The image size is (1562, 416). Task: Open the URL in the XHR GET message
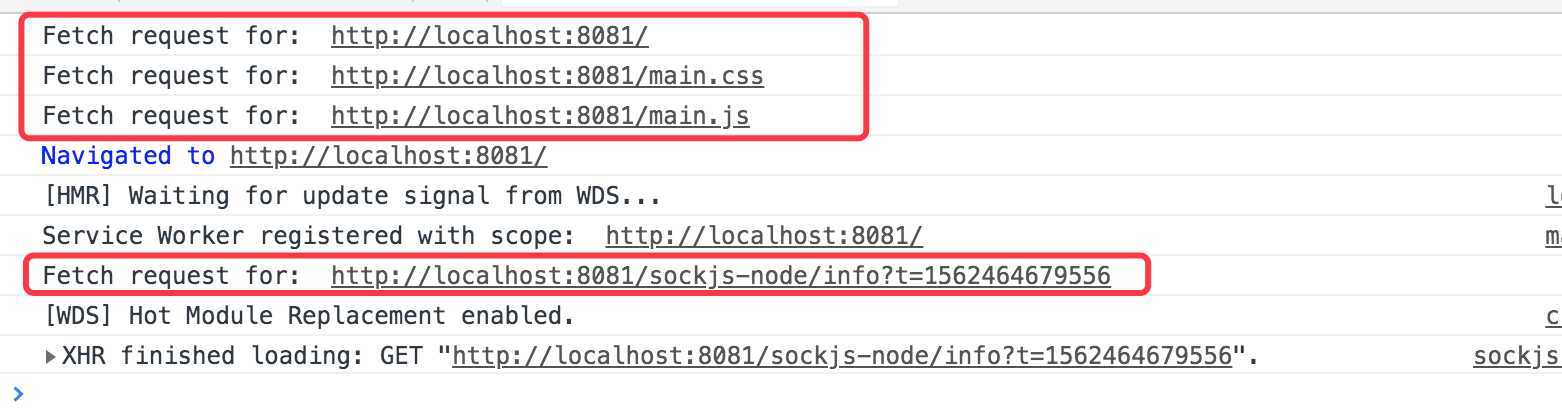tap(842, 356)
